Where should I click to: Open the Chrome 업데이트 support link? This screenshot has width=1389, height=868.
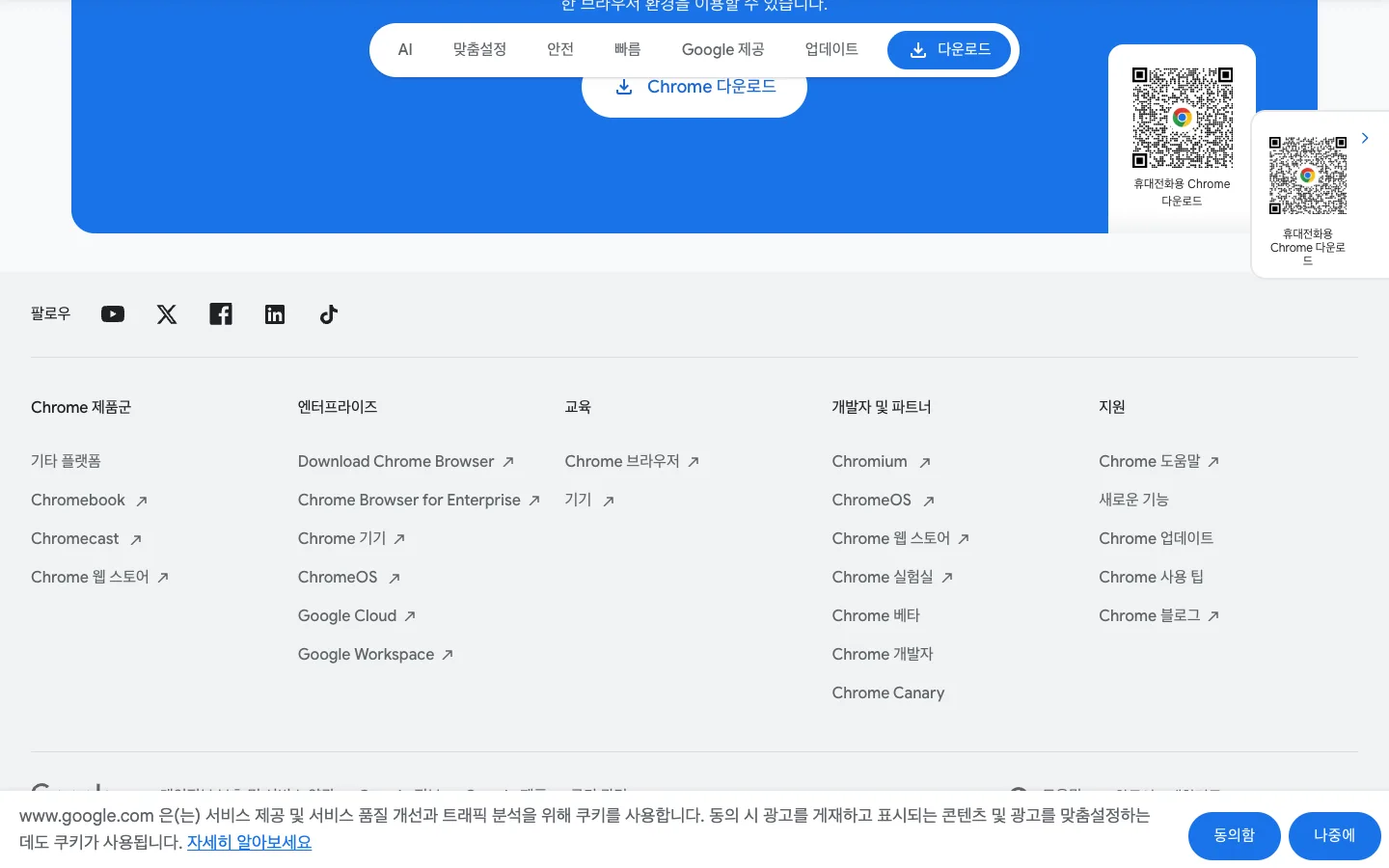pyautogui.click(x=1157, y=538)
